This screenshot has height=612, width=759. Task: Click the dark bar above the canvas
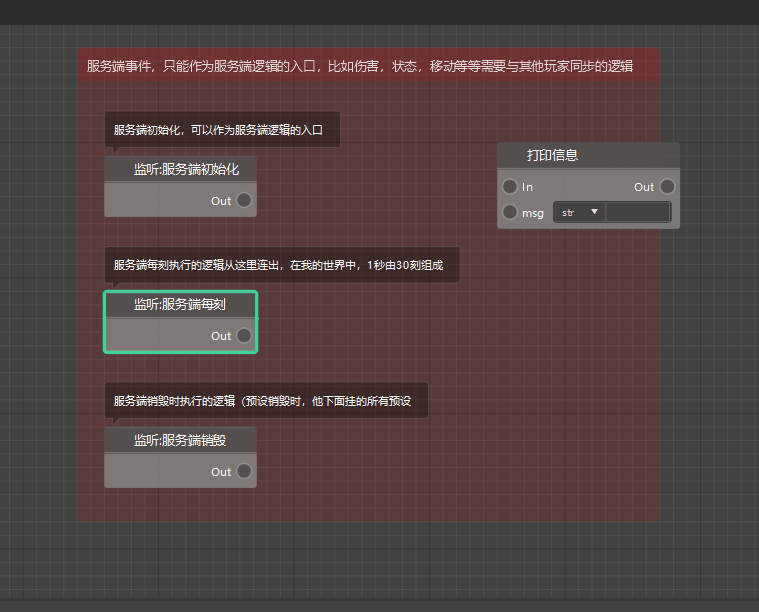[x=380, y=12]
